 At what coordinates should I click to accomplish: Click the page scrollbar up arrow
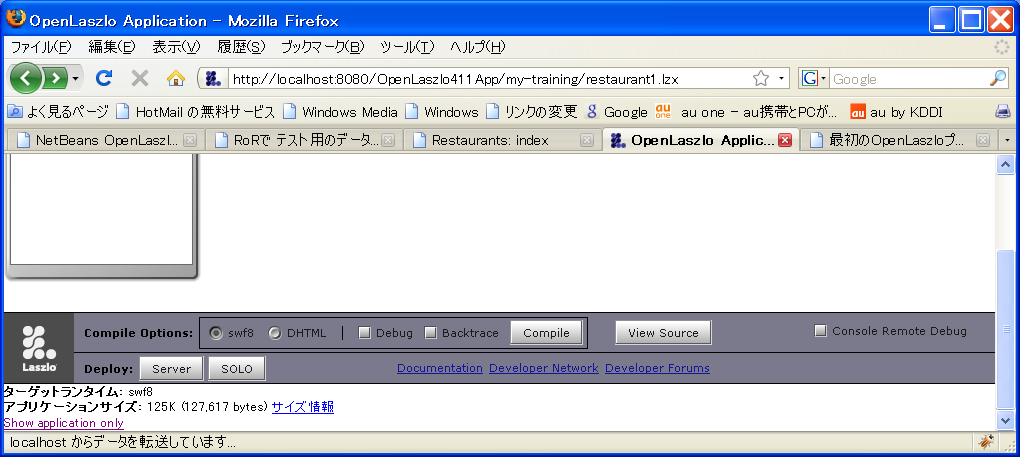click(x=1005, y=164)
